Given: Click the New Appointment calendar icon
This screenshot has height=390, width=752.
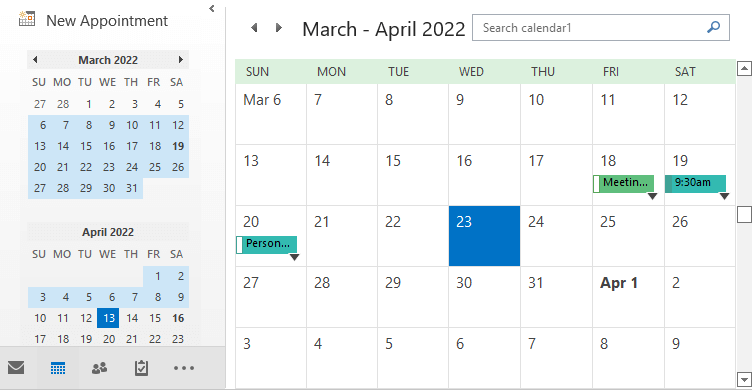Looking at the screenshot, I should [27, 19].
